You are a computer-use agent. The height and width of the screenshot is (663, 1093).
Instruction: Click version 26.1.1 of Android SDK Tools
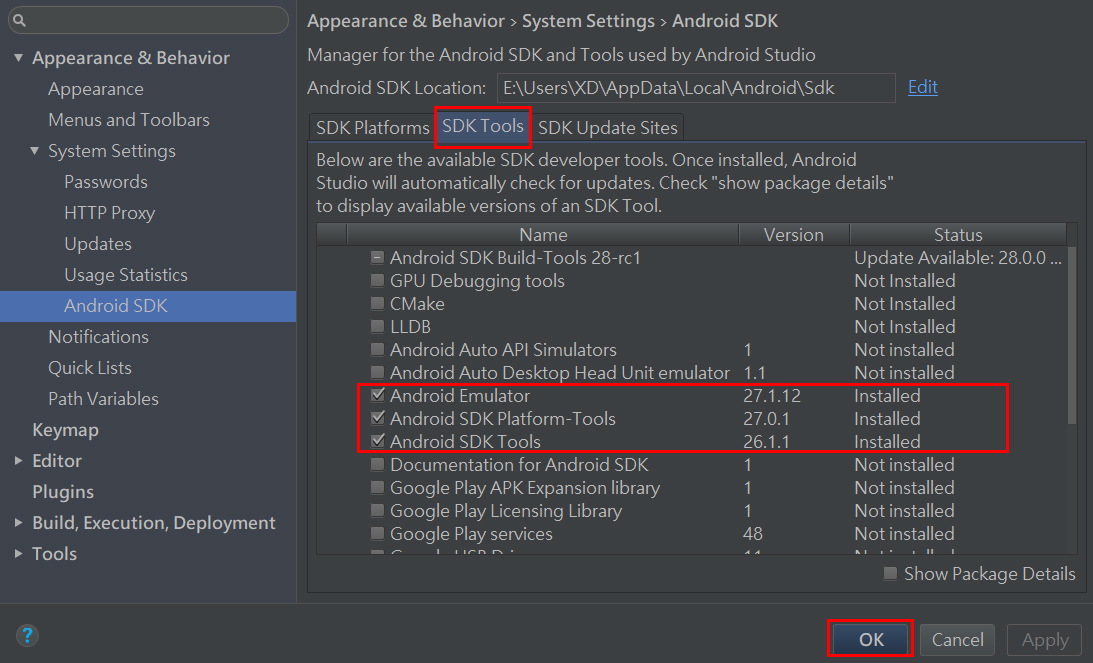766,442
